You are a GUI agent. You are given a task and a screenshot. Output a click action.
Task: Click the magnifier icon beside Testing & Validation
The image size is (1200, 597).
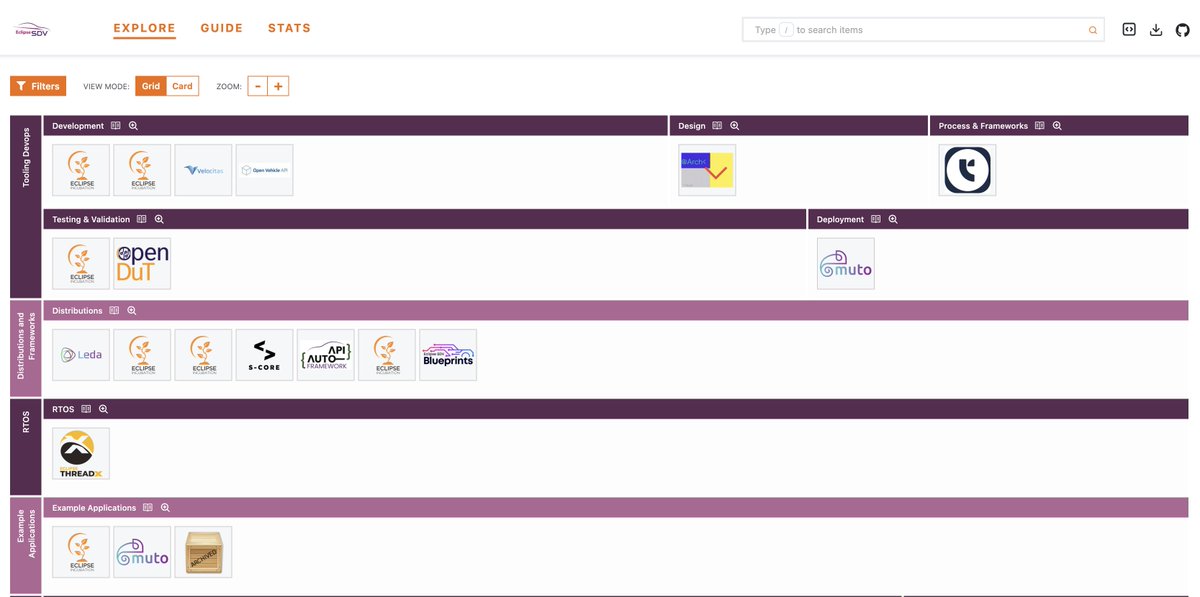159,219
